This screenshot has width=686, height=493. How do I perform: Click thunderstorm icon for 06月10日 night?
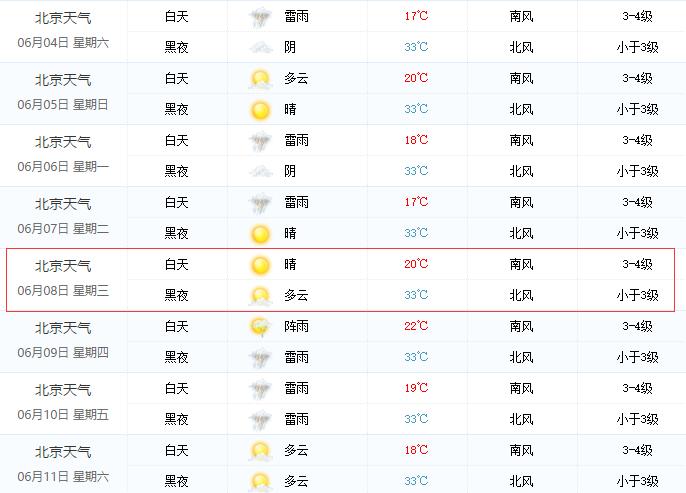260,420
